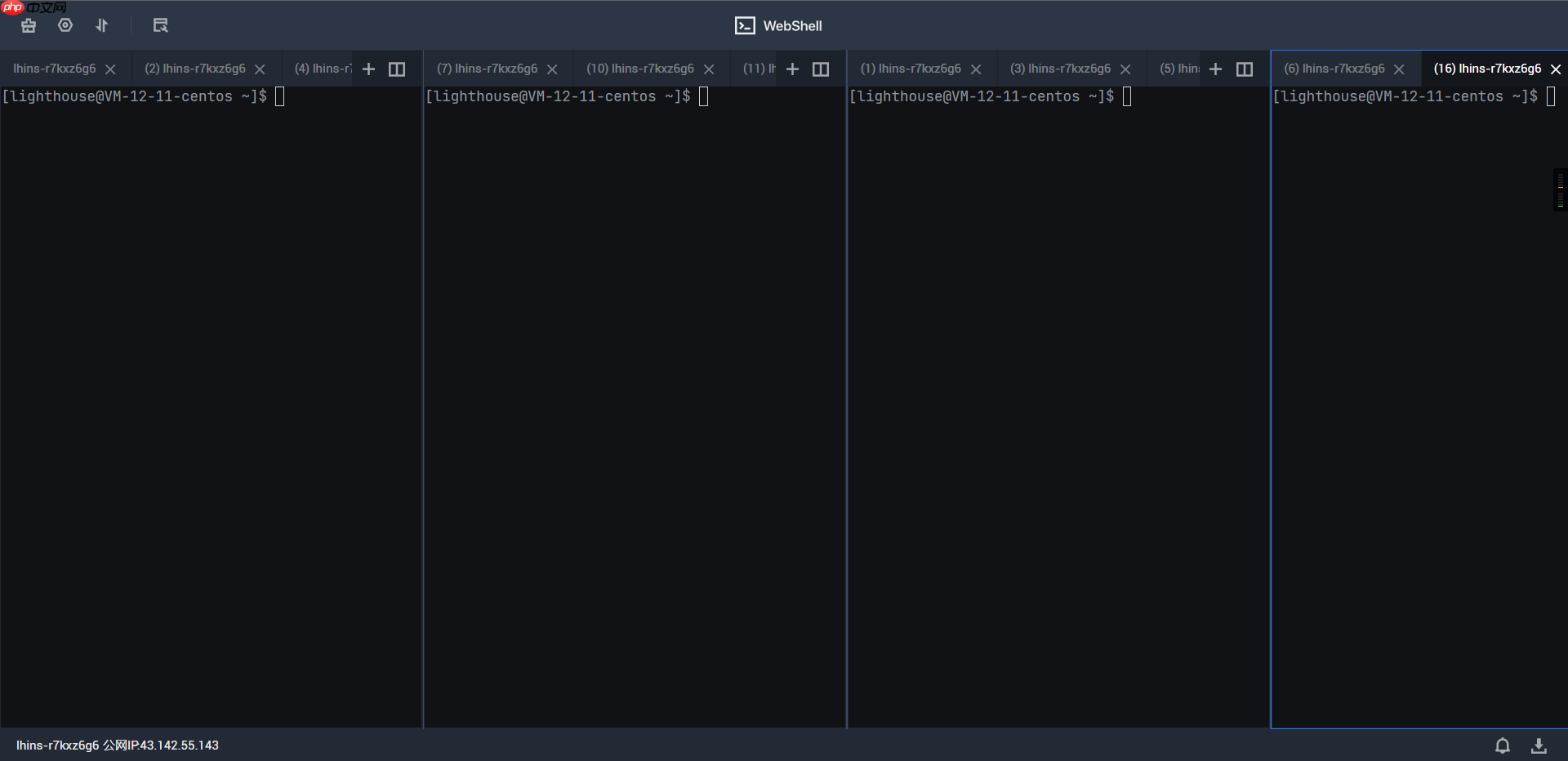The width and height of the screenshot is (1568, 761).
Task: Close the (7) lhins-r7kxz6g6 tab
Action: pos(552,69)
